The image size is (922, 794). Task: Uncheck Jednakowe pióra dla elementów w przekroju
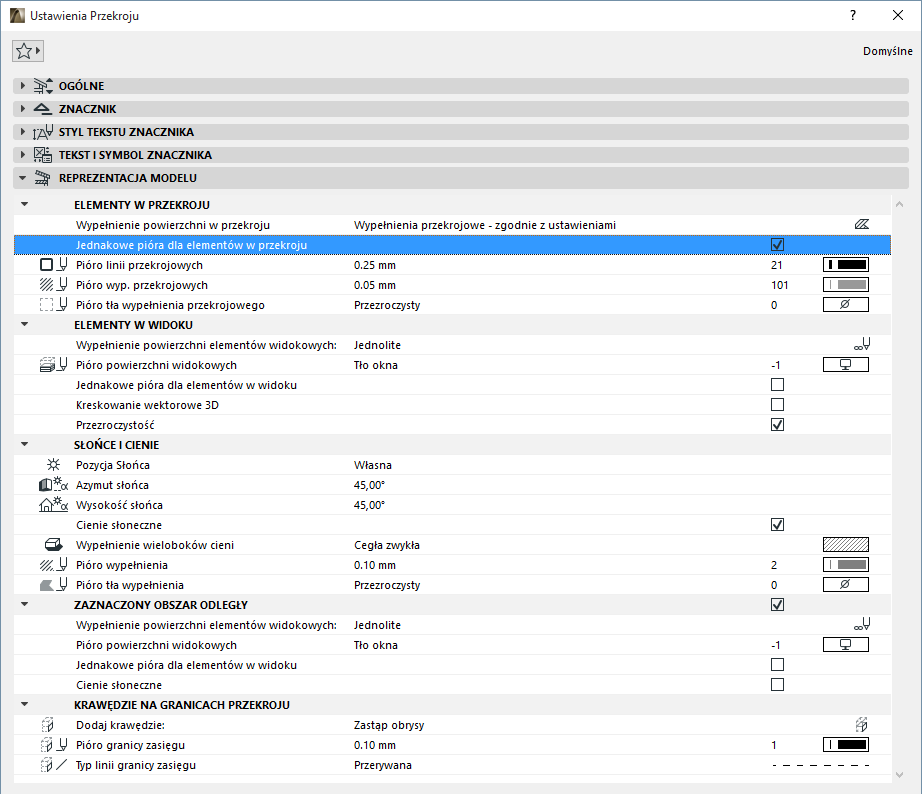pyautogui.click(x=777, y=245)
